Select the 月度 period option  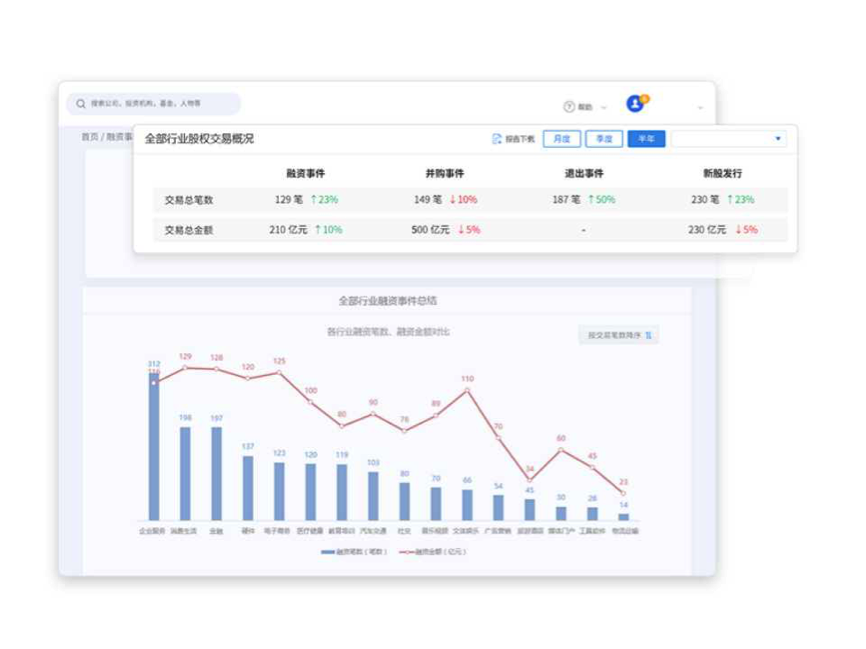click(562, 139)
